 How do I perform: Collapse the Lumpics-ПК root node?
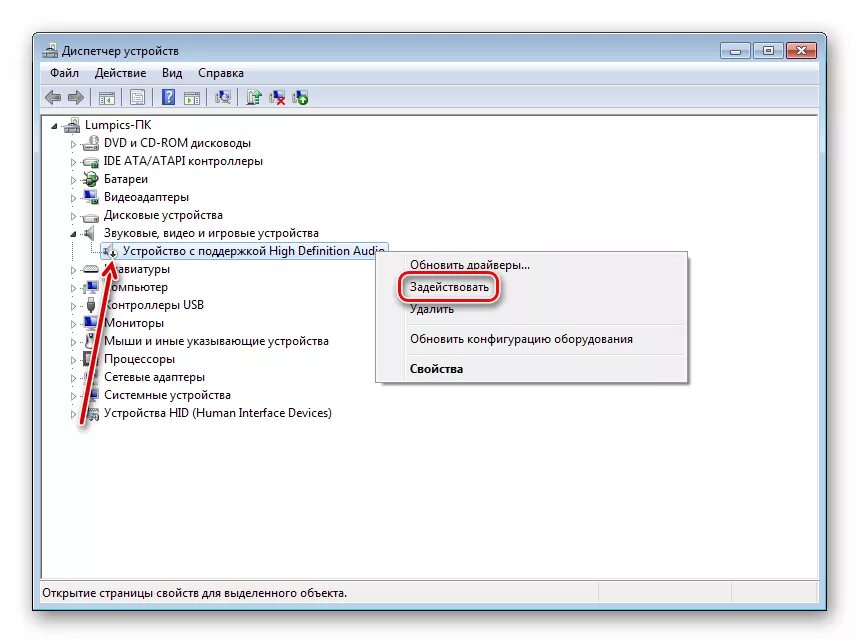54,127
